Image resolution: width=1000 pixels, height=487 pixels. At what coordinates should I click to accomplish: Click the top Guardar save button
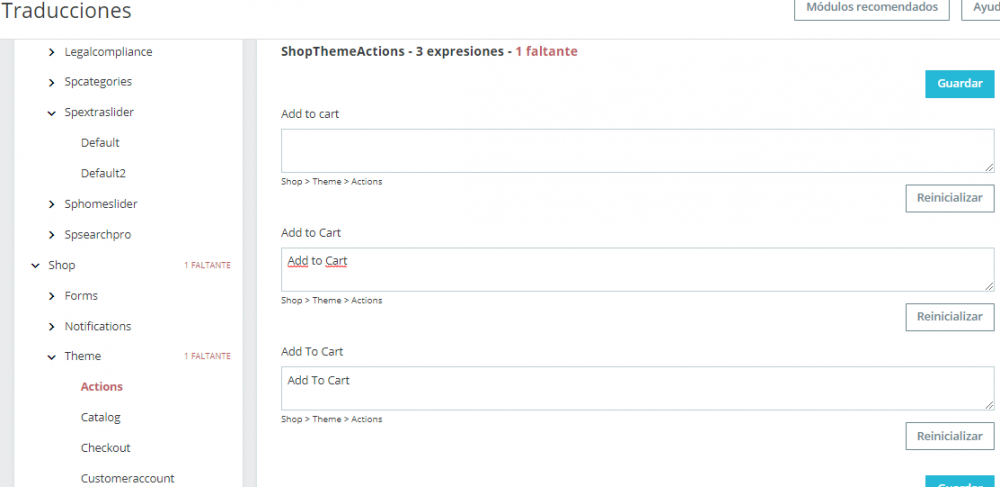959,84
